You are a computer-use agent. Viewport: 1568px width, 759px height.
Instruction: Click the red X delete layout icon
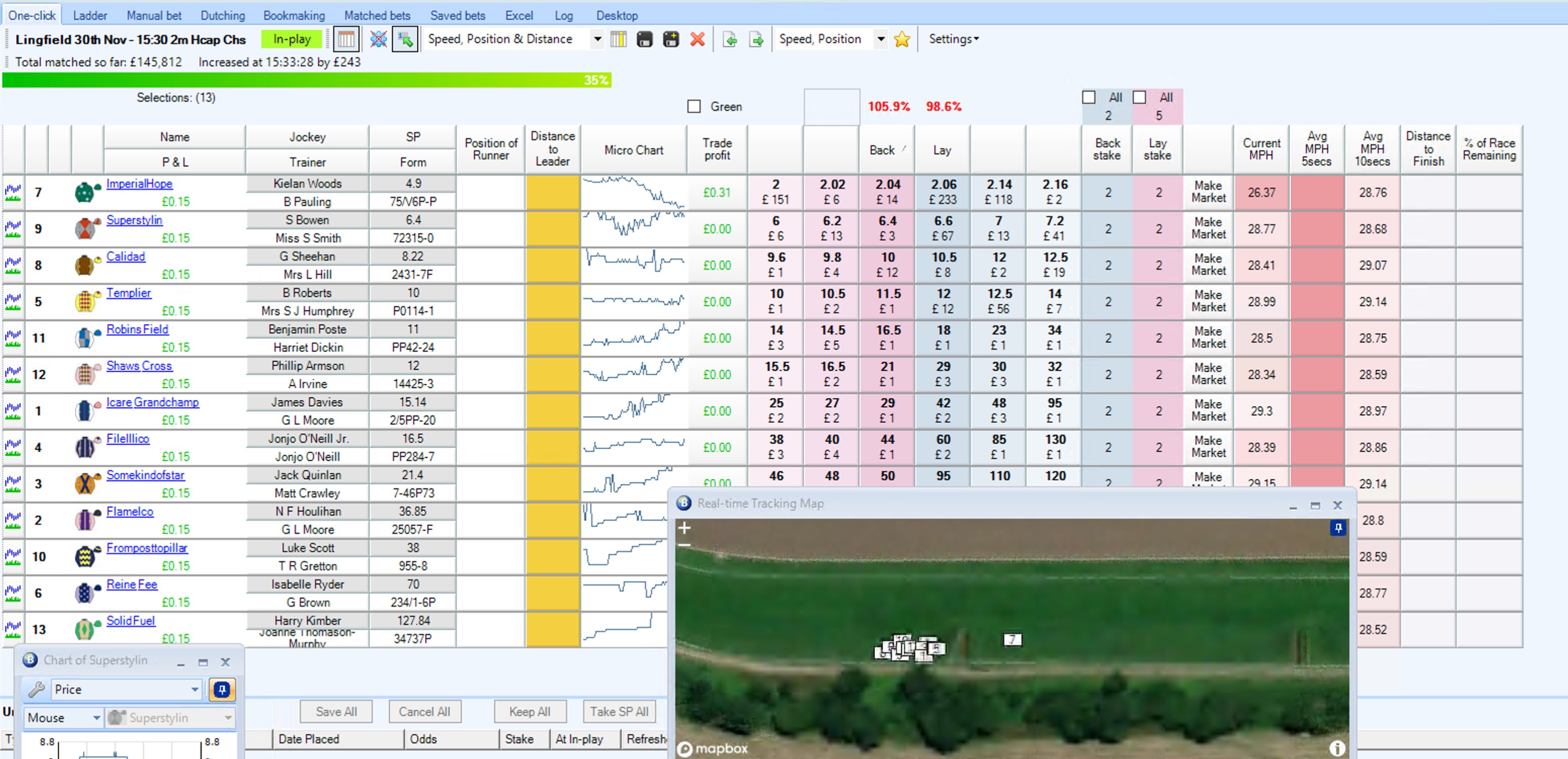697,40
